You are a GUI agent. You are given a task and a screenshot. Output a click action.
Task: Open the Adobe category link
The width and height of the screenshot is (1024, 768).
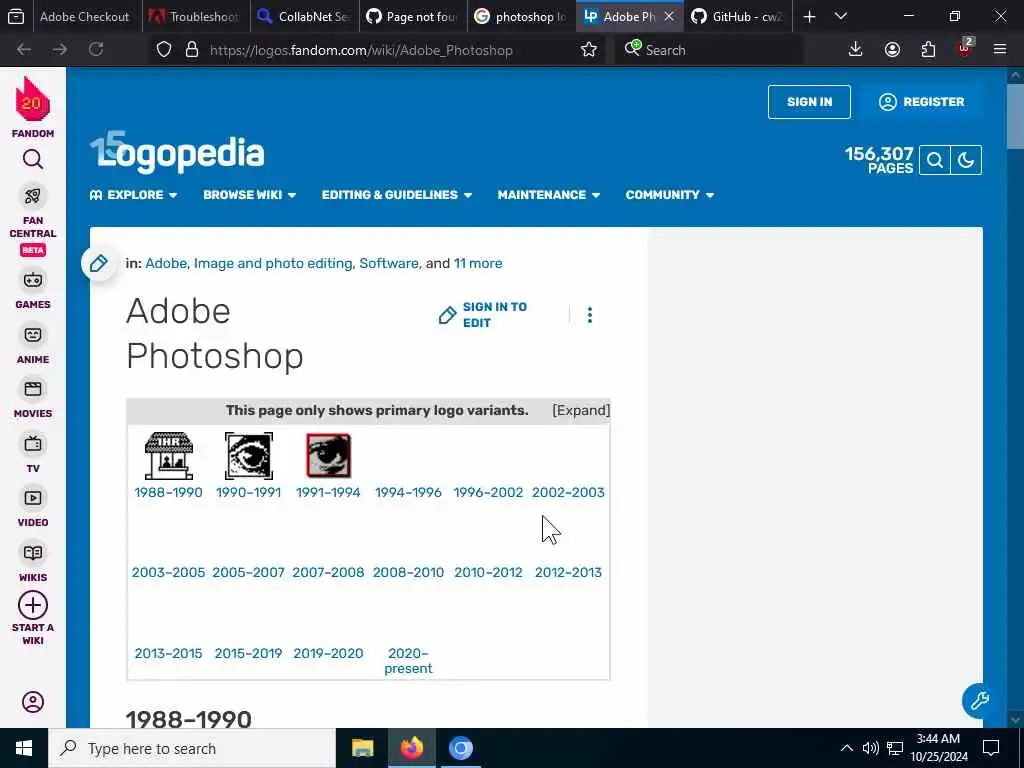click(x=166, y=263)
